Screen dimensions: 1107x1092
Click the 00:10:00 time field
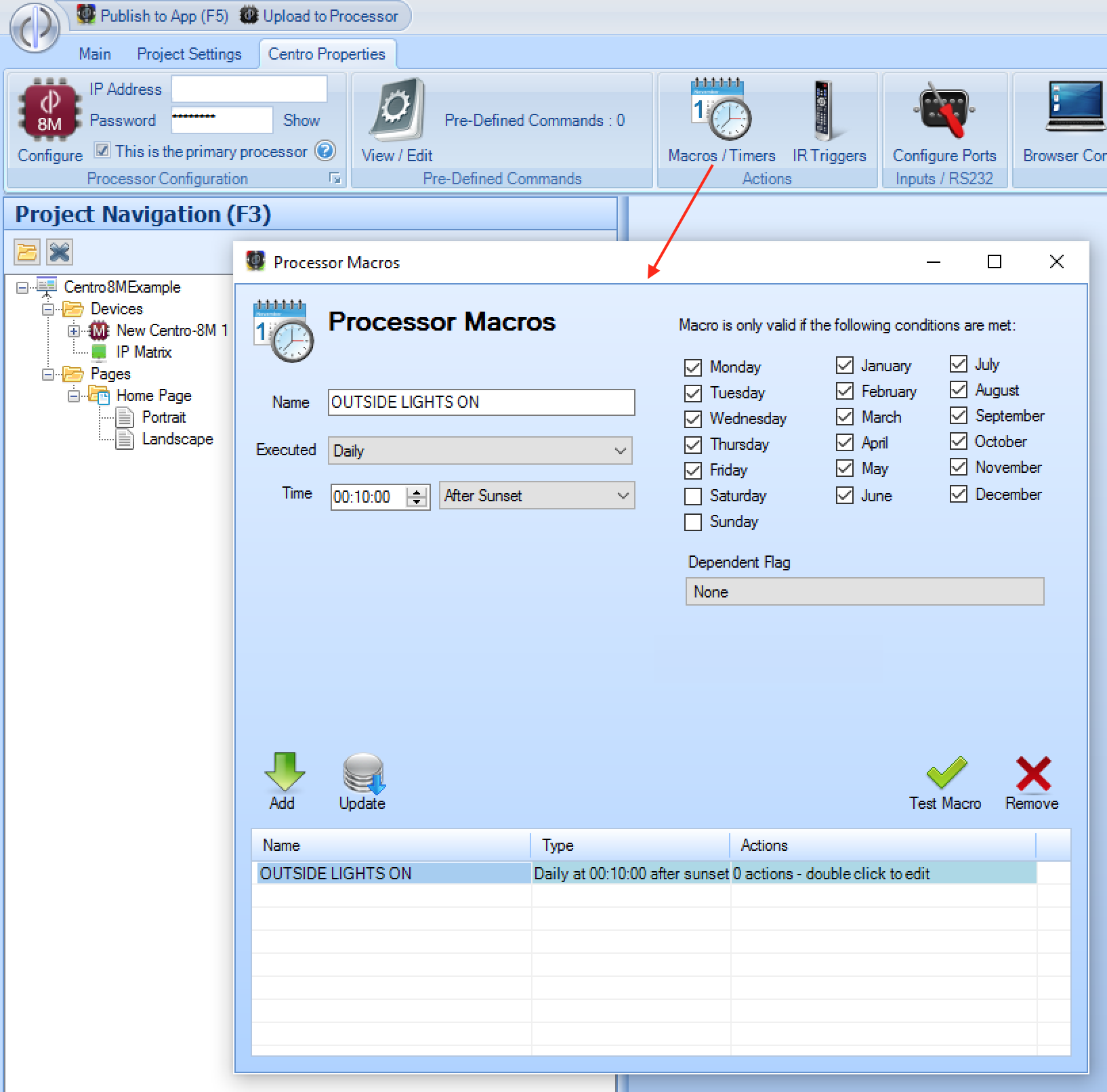click(x=369, y=497)
